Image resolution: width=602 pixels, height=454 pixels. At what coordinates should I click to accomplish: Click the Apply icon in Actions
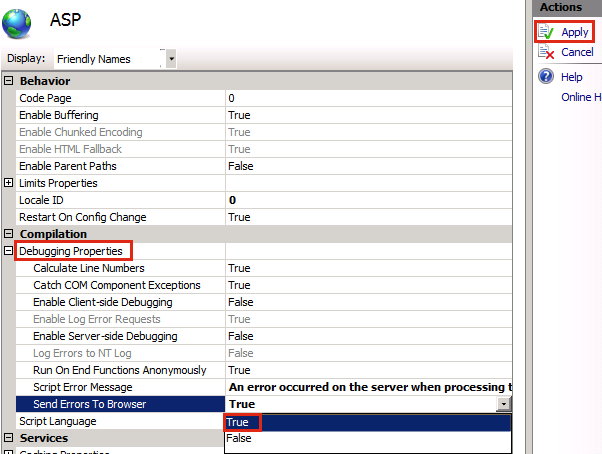click(x=546, y=32)
